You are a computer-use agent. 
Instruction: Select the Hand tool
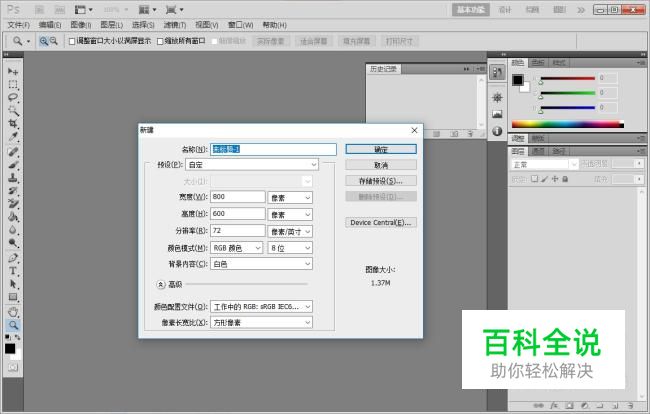pos(13,312)
